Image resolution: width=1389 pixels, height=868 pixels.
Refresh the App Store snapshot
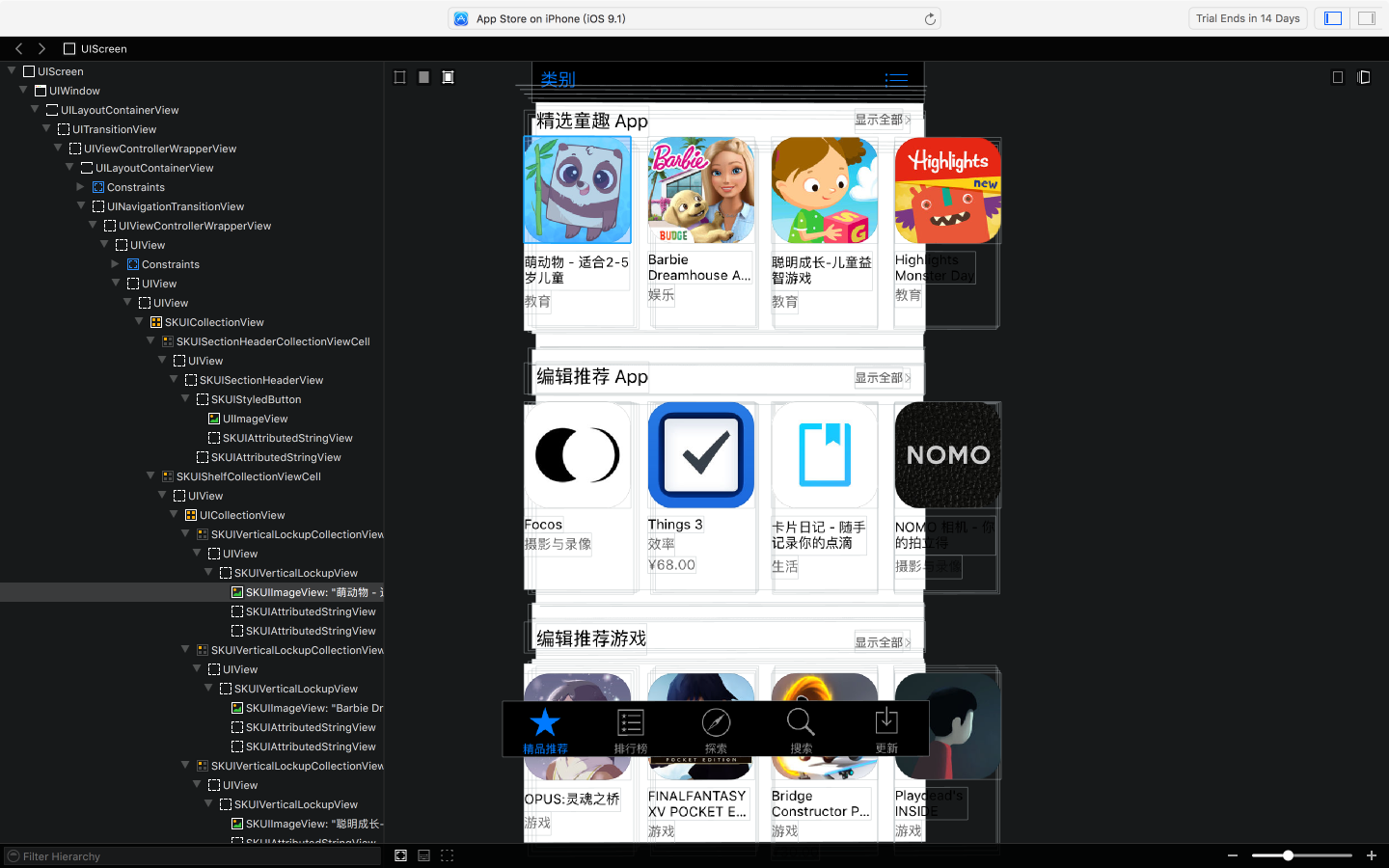(930, 18)
